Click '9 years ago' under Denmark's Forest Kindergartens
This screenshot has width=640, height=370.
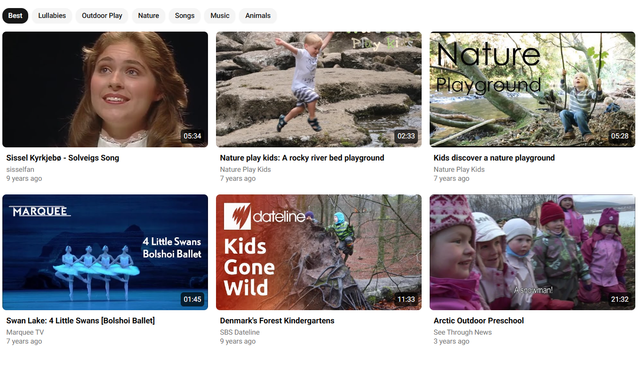(x=238, y=341)
